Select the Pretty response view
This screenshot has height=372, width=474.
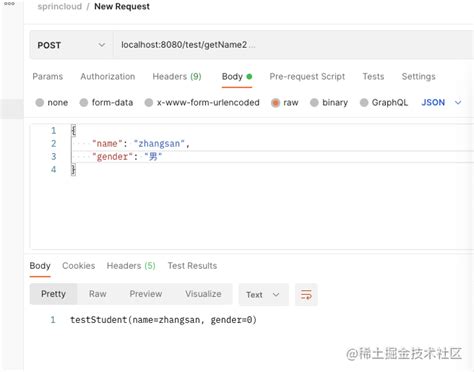tap(53, 294)
